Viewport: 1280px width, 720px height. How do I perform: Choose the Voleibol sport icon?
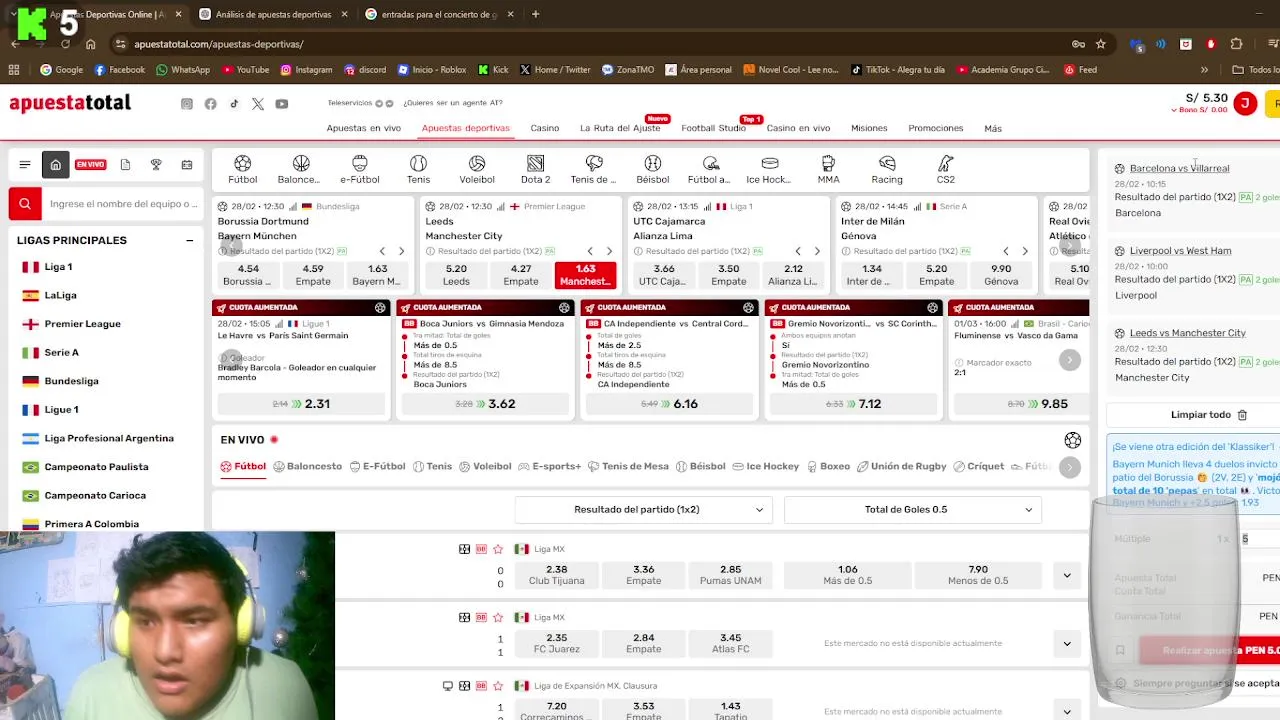click(477, 169)
